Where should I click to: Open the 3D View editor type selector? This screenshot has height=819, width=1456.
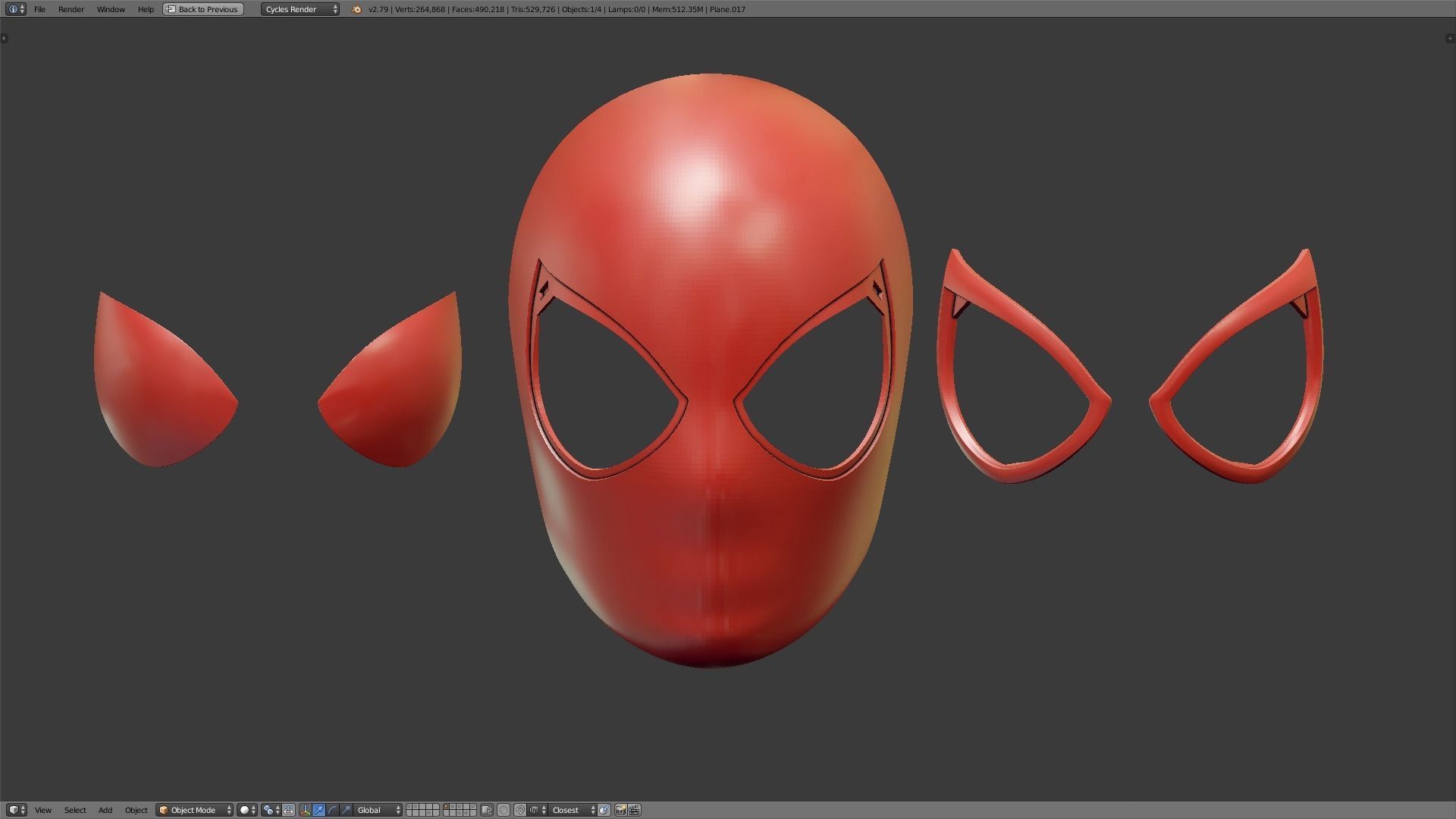coord(16,810)
